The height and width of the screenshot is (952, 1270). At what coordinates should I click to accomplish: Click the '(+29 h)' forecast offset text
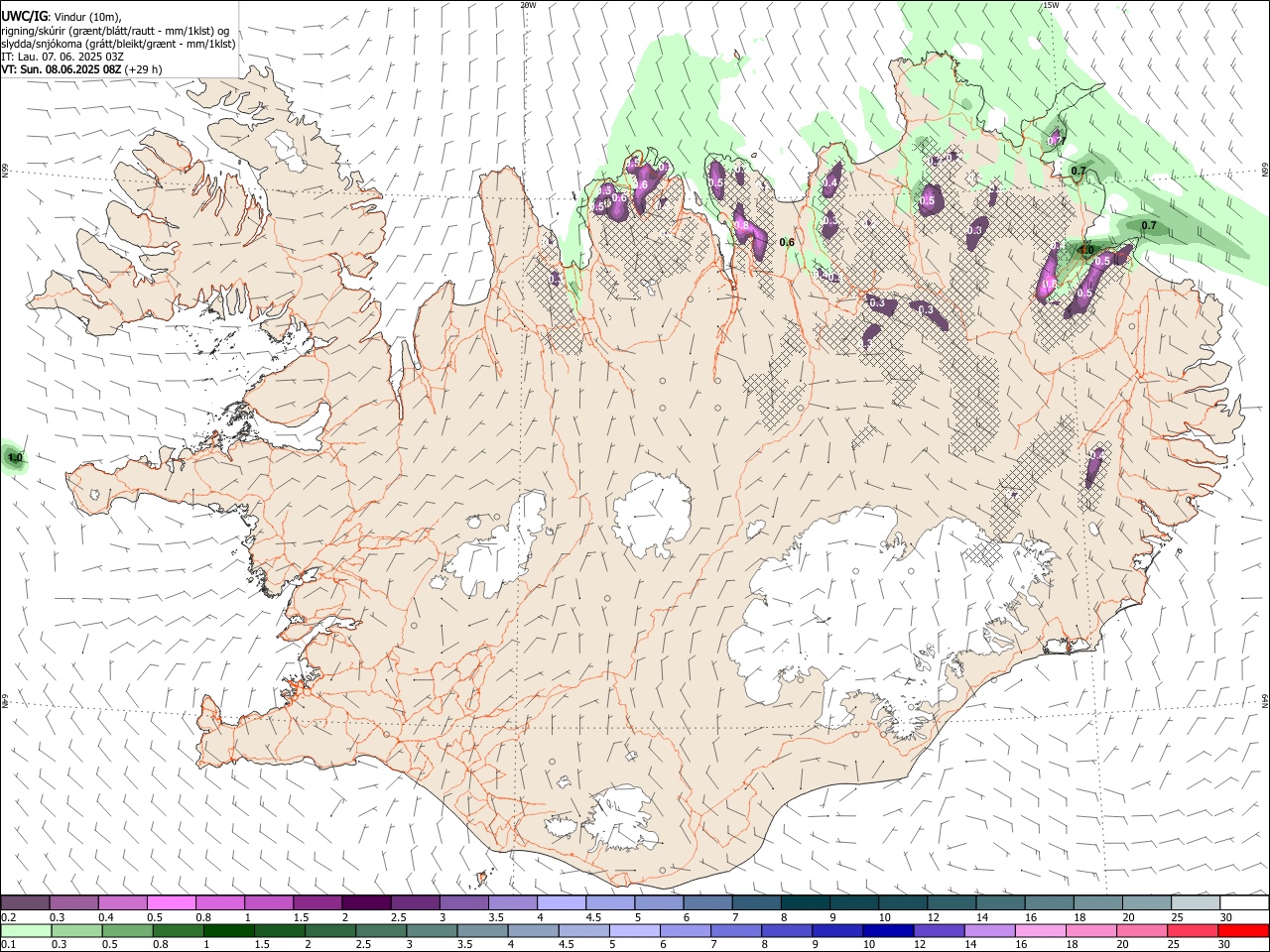(144, 69)
